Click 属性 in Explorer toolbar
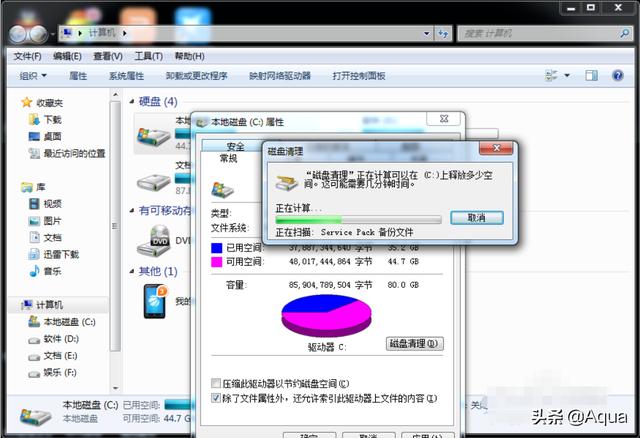This screenshot has height=438, width=640. (x=78, y=76)
